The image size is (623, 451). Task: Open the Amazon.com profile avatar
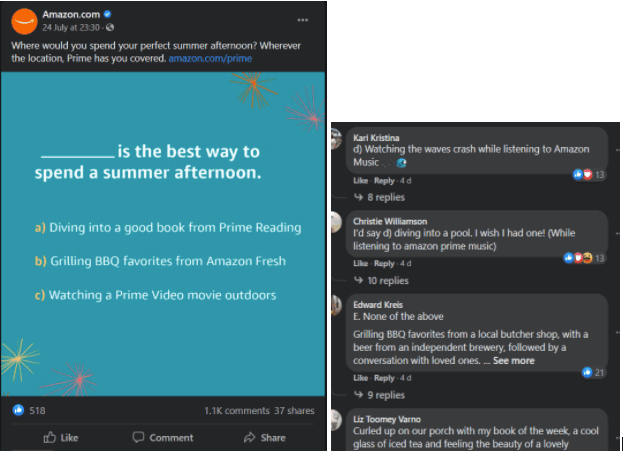[24, 21]
